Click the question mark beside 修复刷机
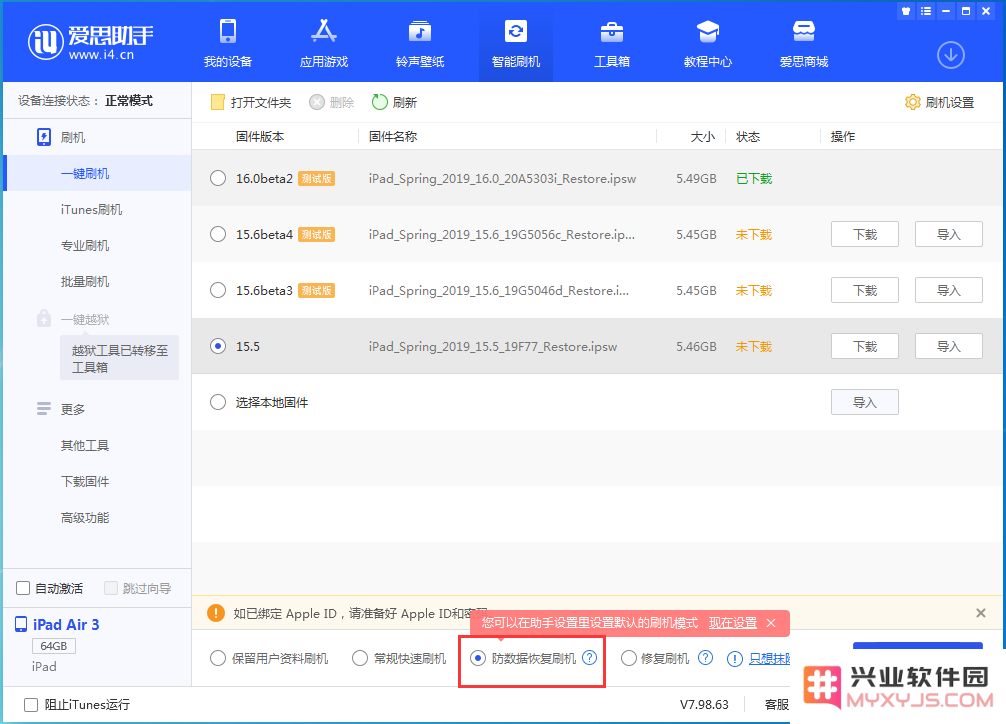Viewport: 1006px width, 724px height. point(705,658)
